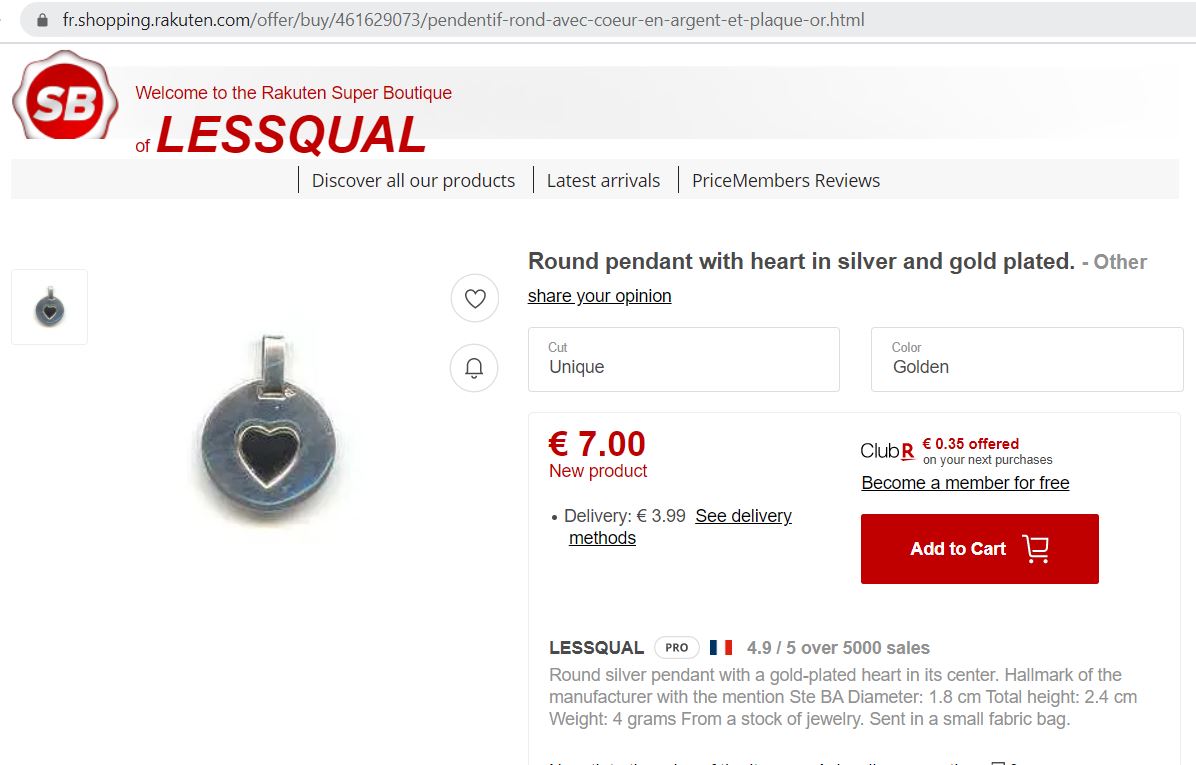Open the See delivery methods link

743,516
